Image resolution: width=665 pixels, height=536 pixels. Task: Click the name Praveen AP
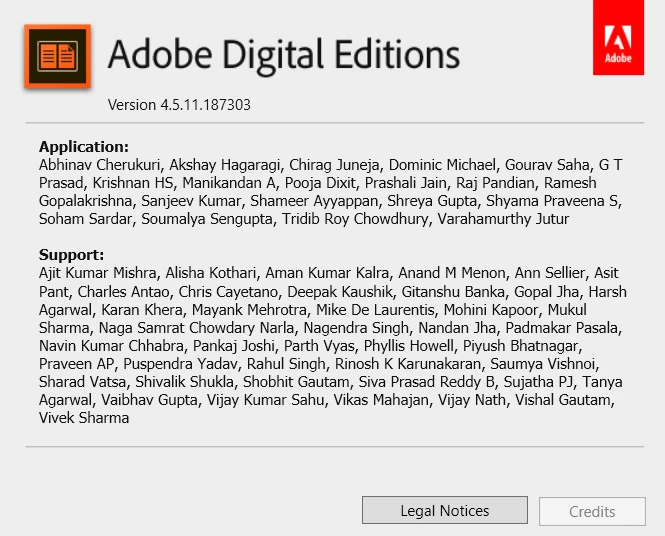[x=76, y=364]
